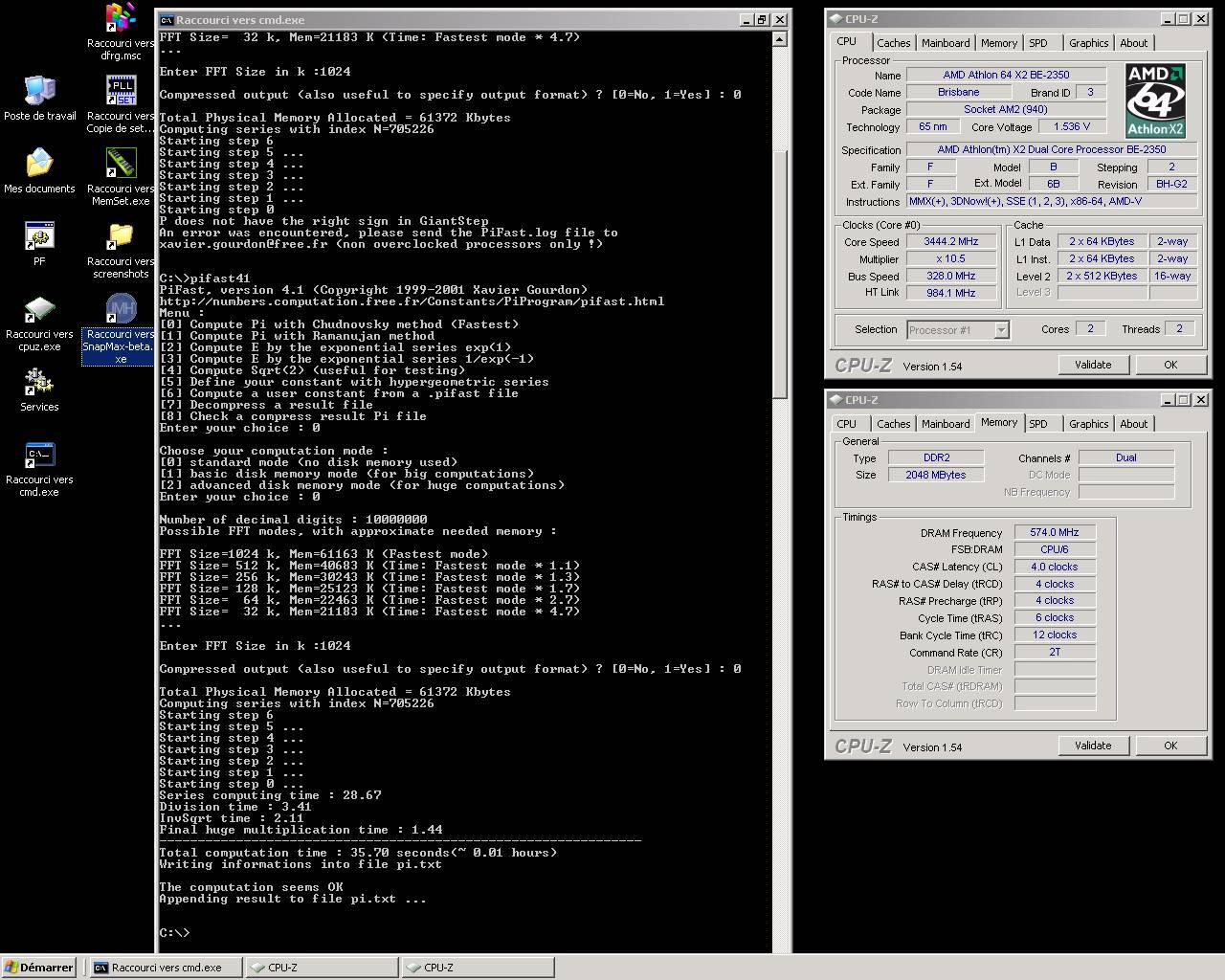Open the dfrg.msc desktop shortcut
Screen dimensions: 1225x980
click(121, 32)
